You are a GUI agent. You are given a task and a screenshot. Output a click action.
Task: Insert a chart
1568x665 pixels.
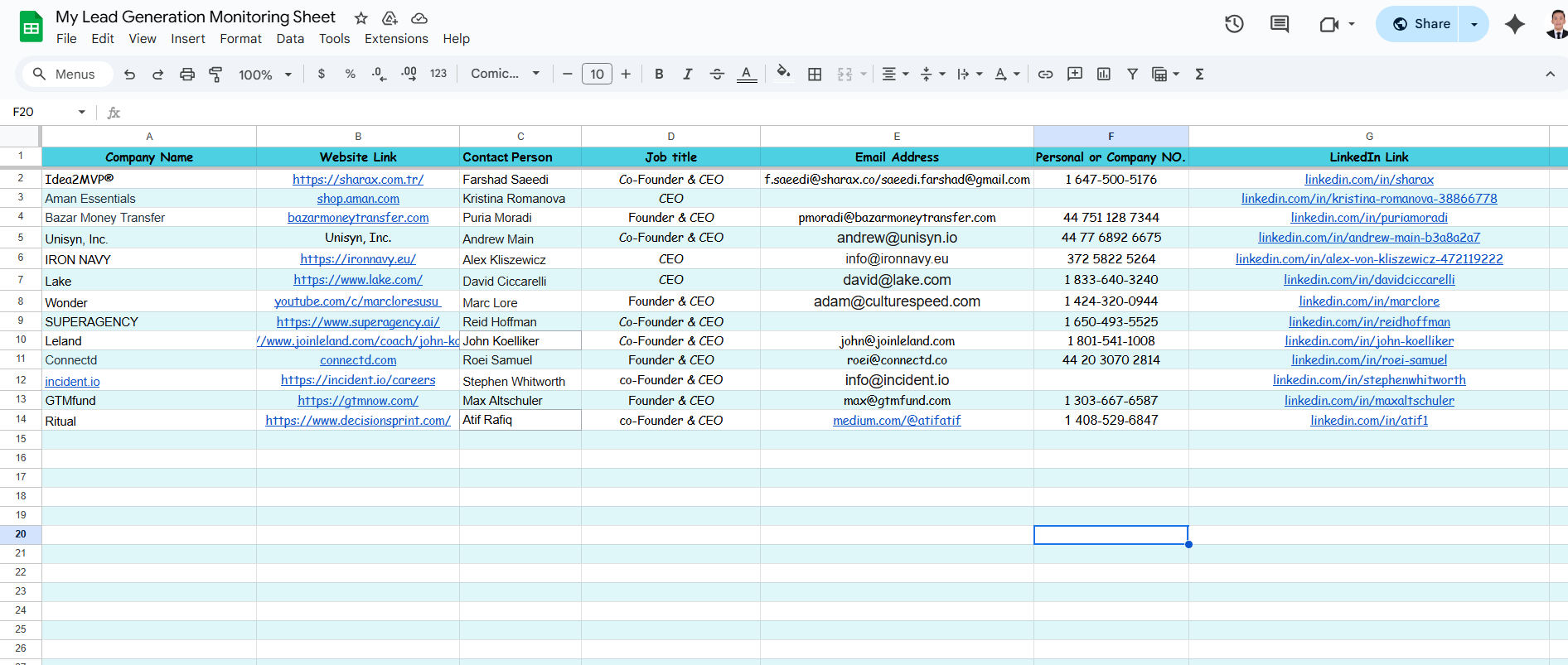pyautogui.click(x=1104, y=75)
